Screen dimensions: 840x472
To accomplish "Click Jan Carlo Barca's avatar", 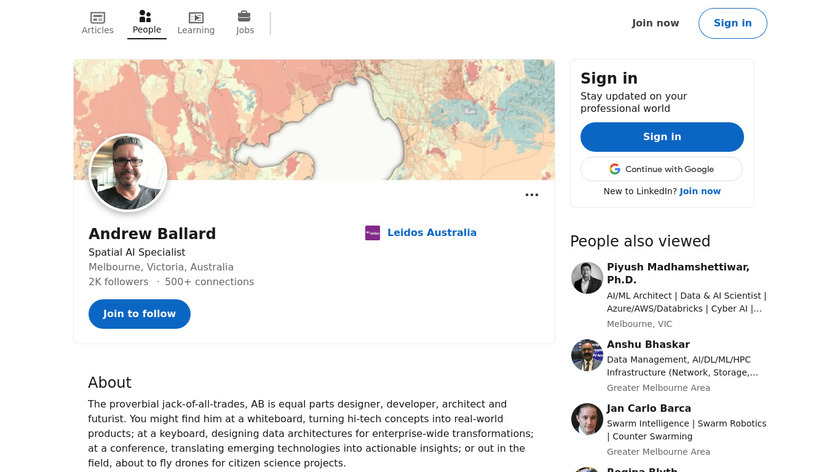I will click(x=587, y=419).
